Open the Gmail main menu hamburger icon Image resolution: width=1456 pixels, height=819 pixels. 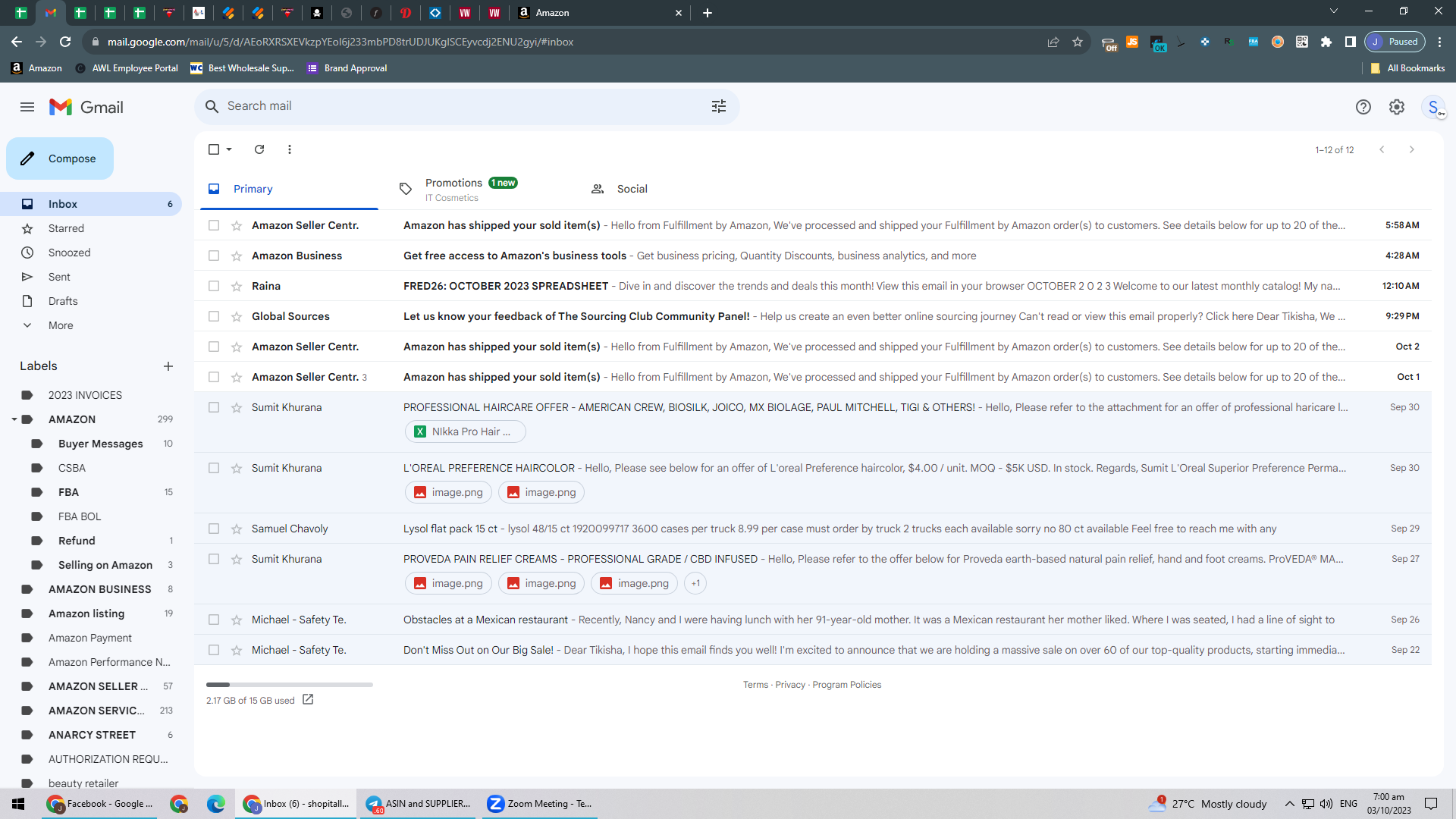[27, 107]
